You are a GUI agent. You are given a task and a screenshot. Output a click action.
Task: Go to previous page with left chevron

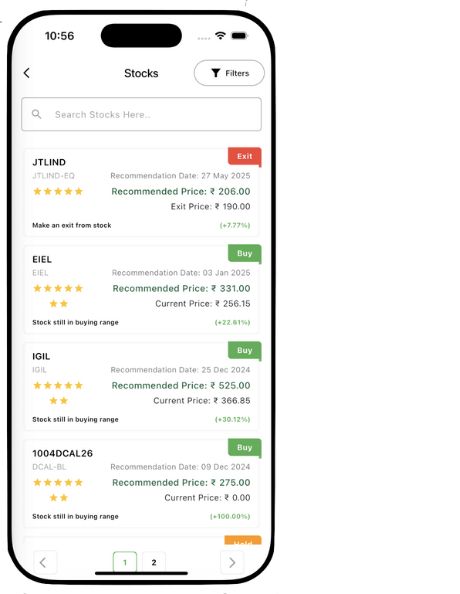(x=45, y=562)
